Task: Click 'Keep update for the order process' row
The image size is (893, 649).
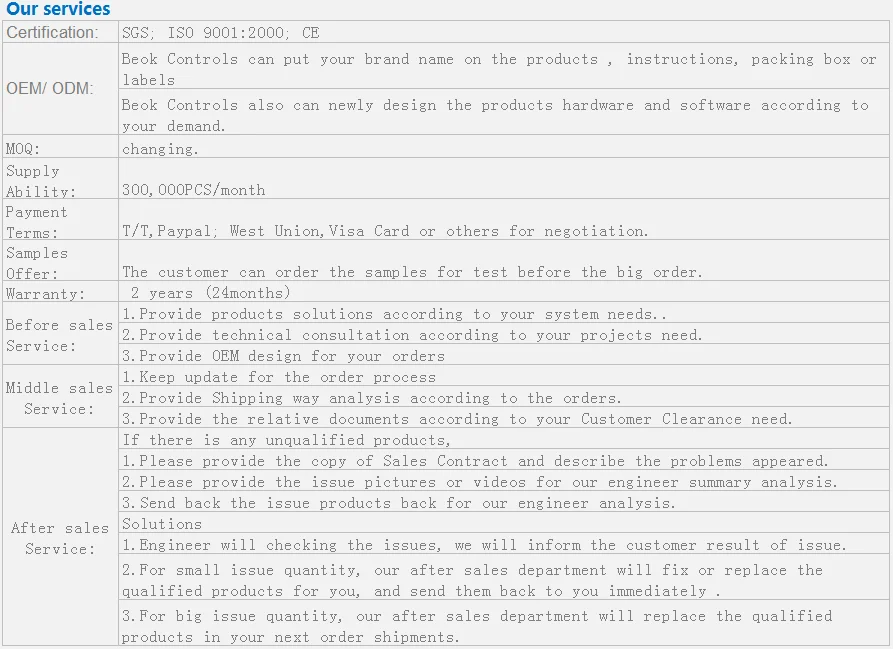Action: 503,376
